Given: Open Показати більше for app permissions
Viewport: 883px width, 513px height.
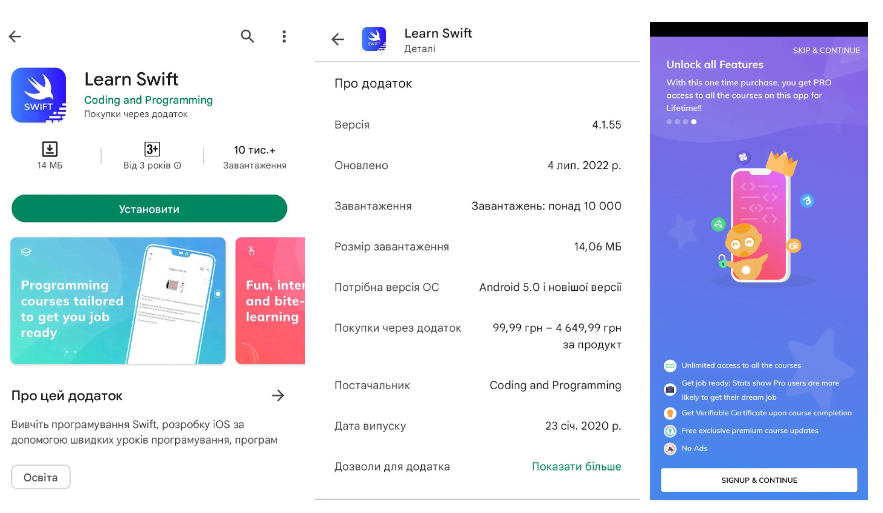Looking at the screenshot, I should point(577,467).
